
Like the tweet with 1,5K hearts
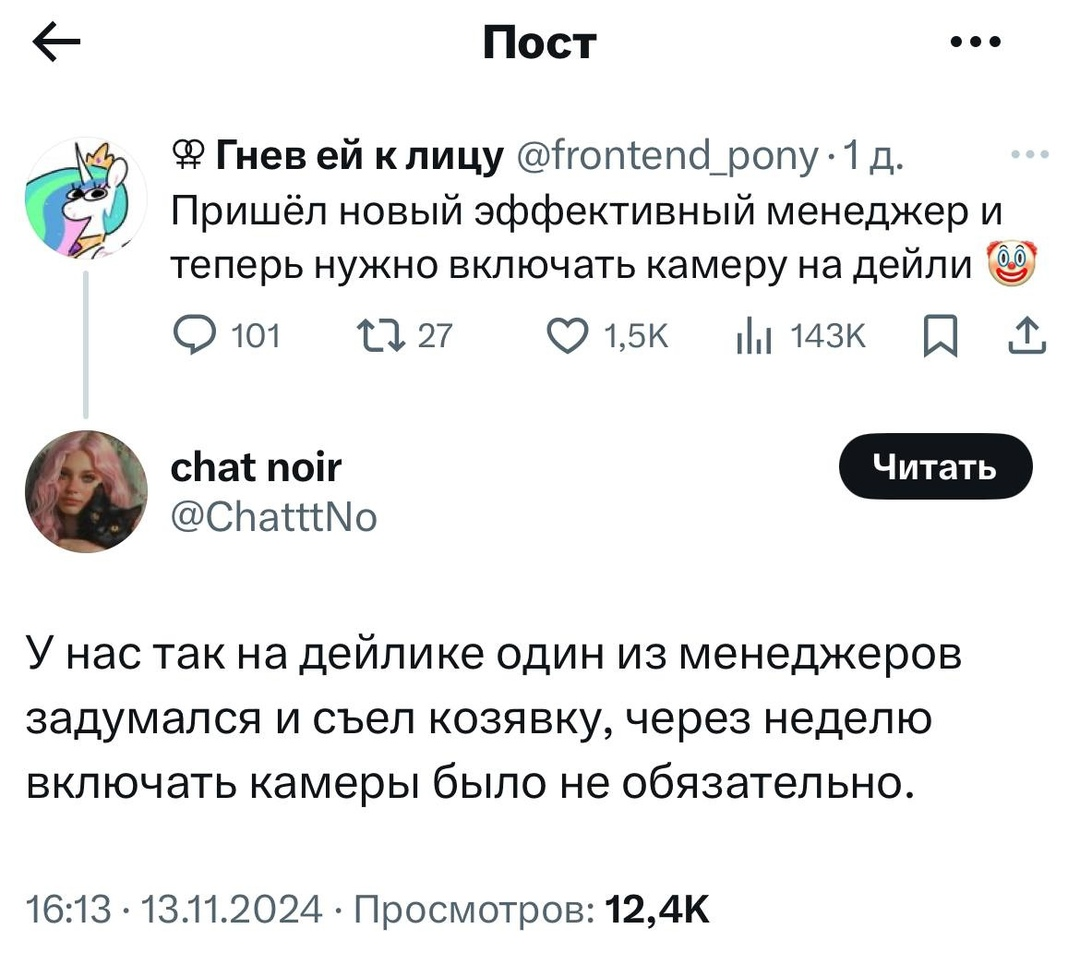pyautogui.click(x=568, y=336)
